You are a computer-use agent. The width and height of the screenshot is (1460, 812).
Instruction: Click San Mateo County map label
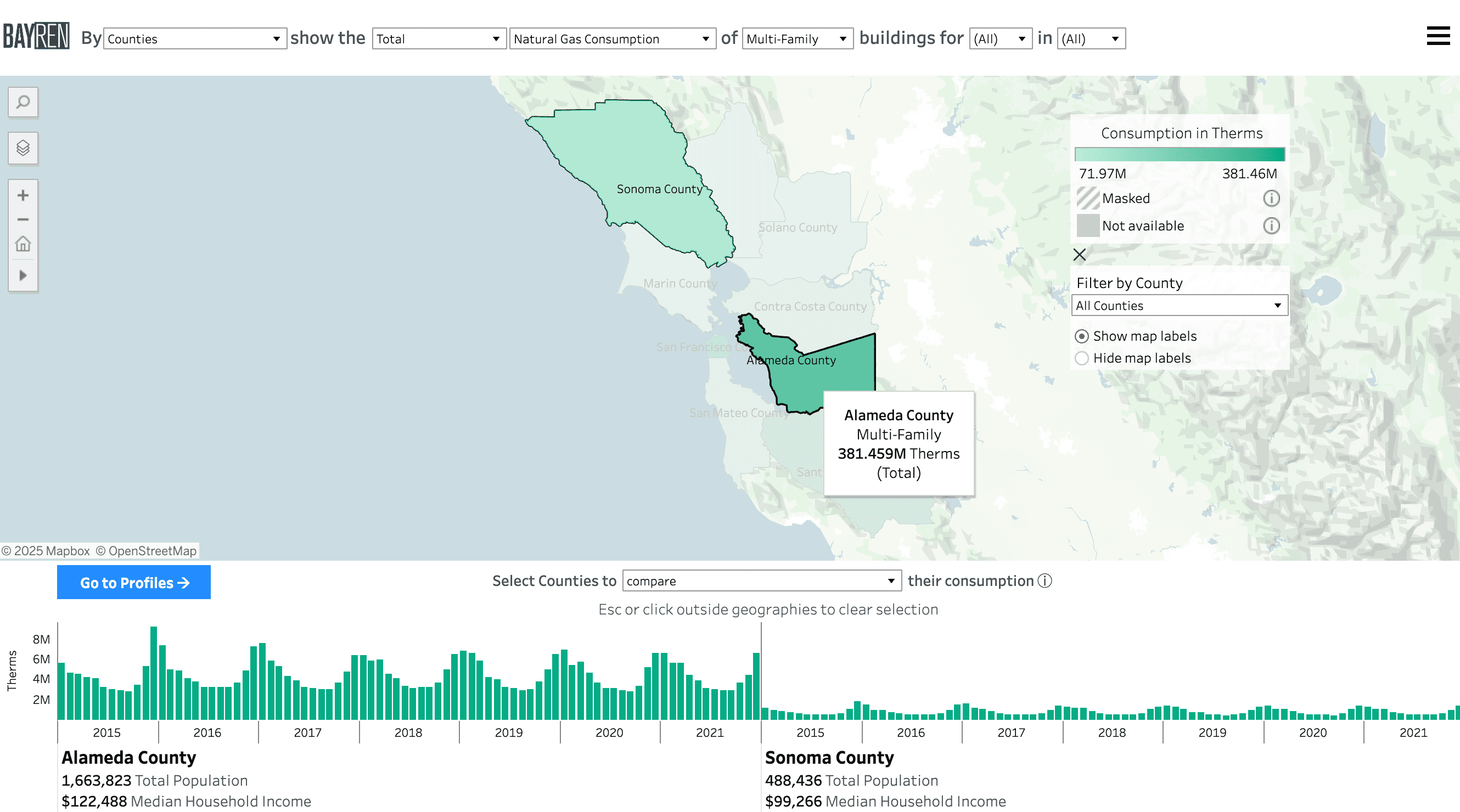tap(739, 413)
